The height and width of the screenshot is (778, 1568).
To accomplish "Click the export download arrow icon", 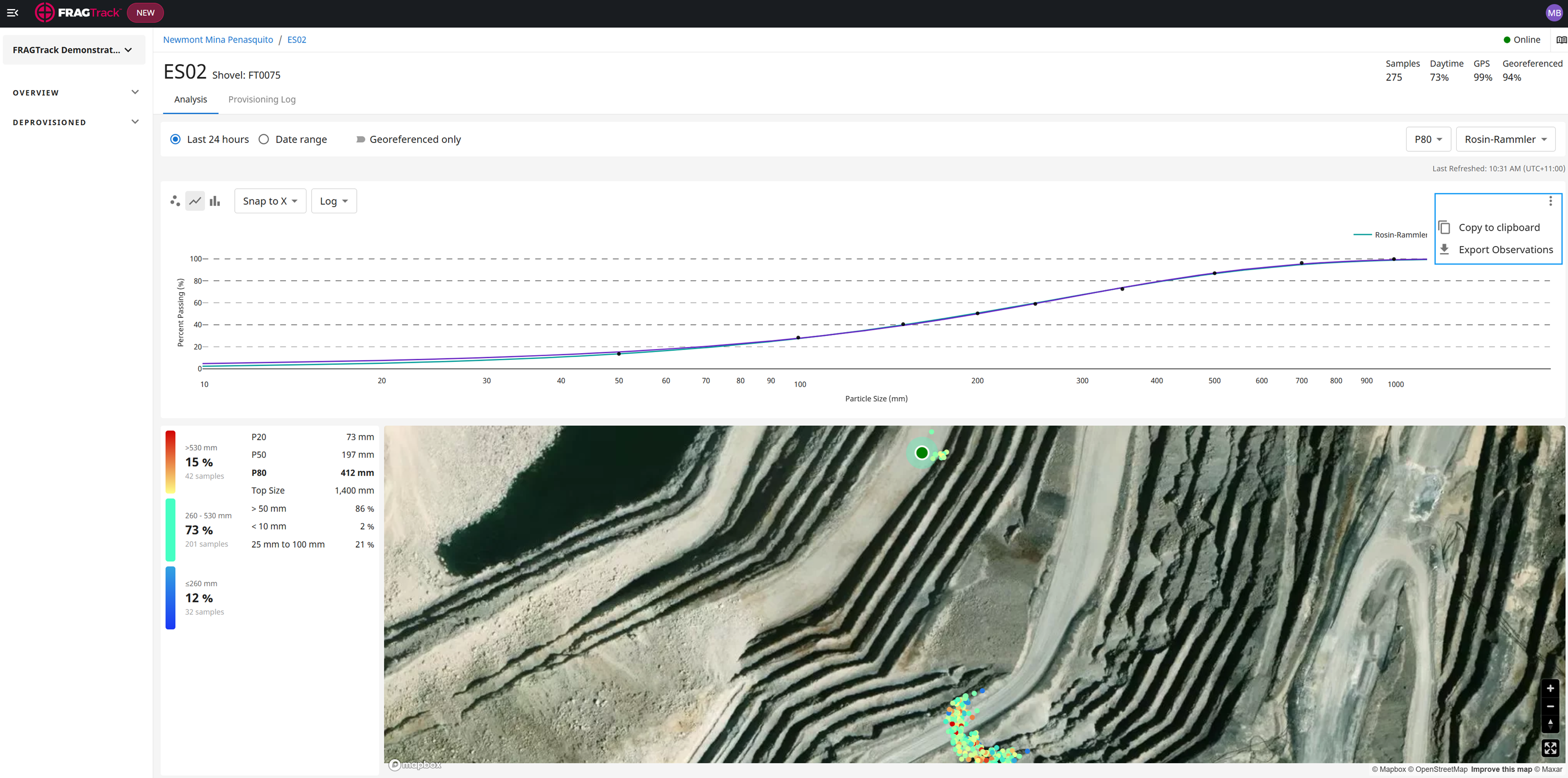I will pos(1444,249).
